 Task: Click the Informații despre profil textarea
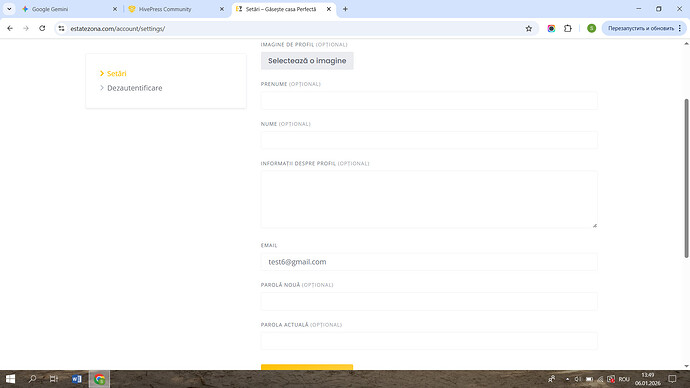tap(429, 199)
